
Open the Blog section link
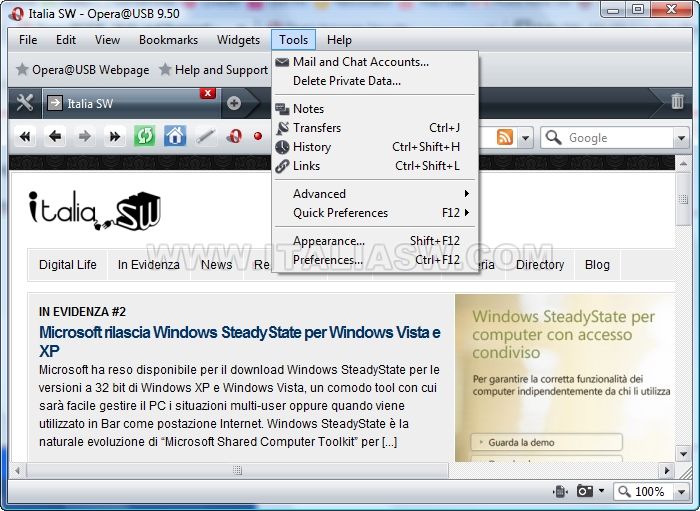pos(597,265)
